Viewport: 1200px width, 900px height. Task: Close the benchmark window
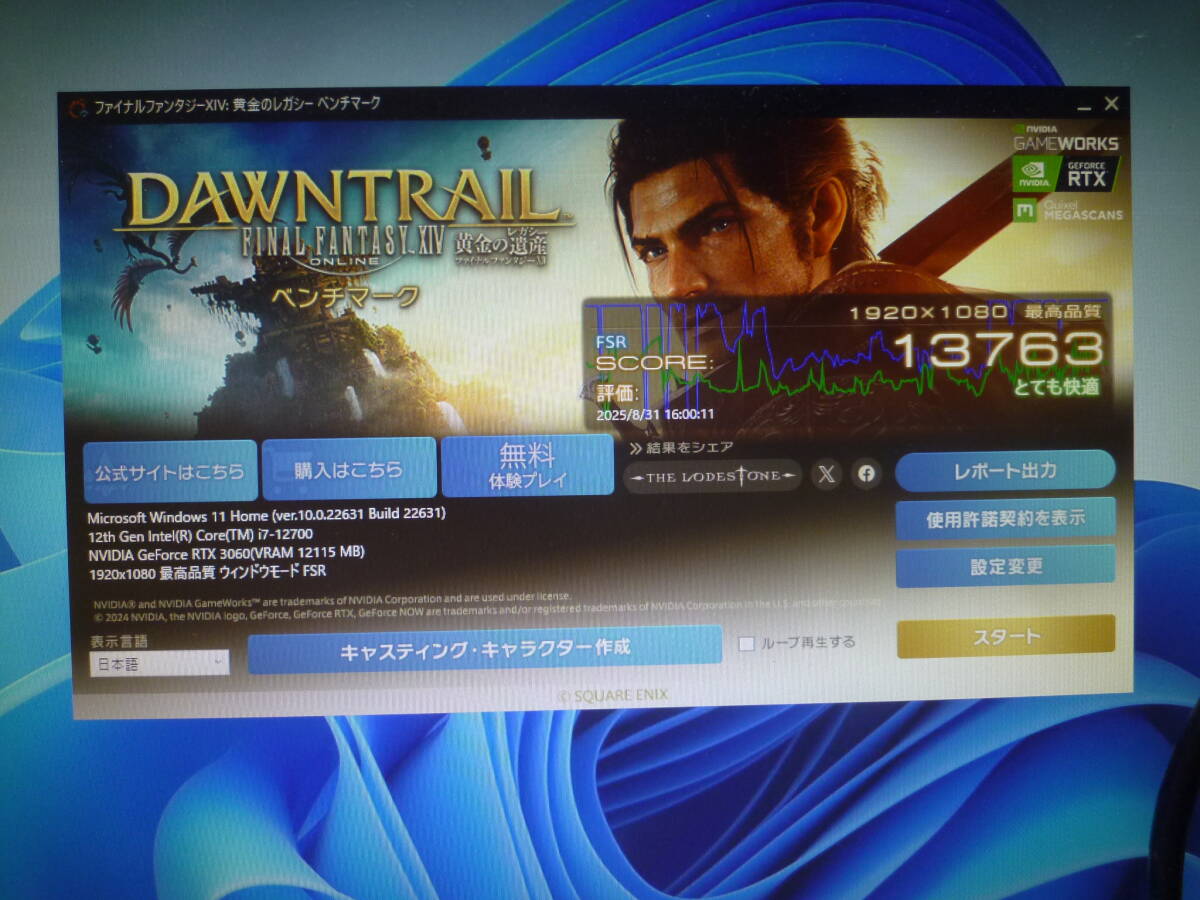pyautogui.click(x=1111, y=104)
